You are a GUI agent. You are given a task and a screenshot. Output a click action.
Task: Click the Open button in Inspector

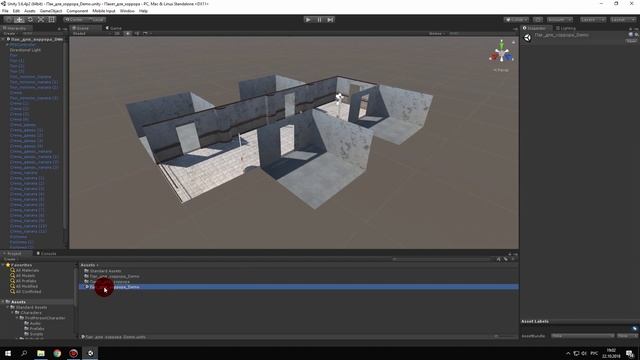[631, 41]
